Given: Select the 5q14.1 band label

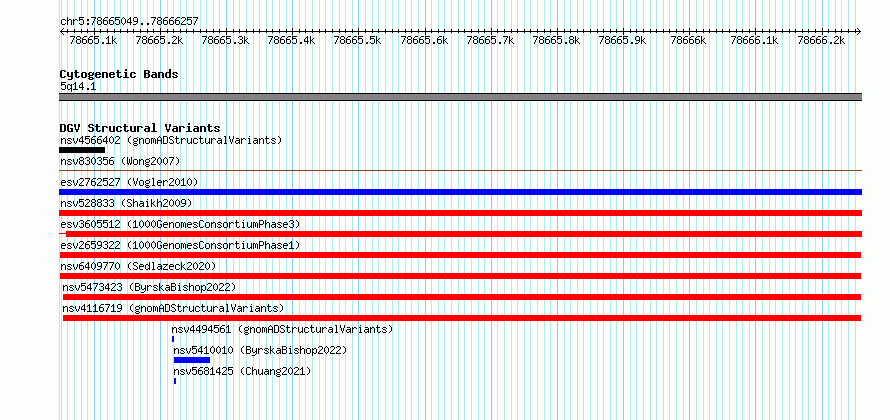Looking at the screenshot, I should 78,86.
